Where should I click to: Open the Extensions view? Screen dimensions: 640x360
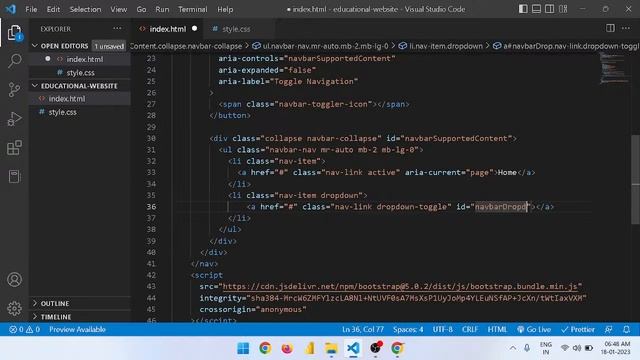click(14, 148)
